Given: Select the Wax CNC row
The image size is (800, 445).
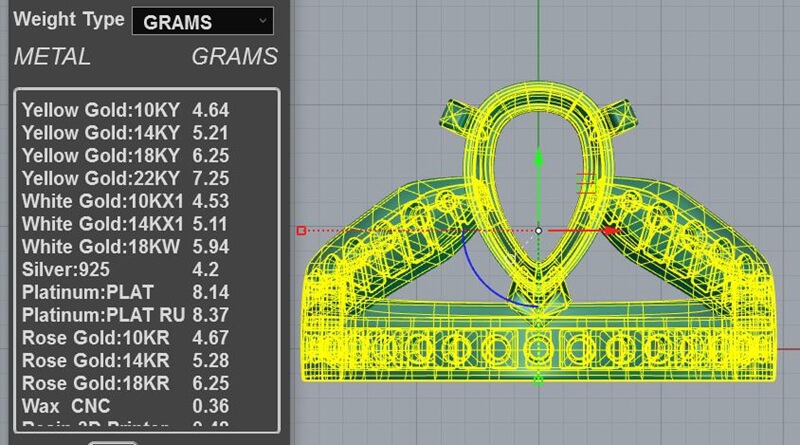Looking at the screenshot, I should [126, 406].
